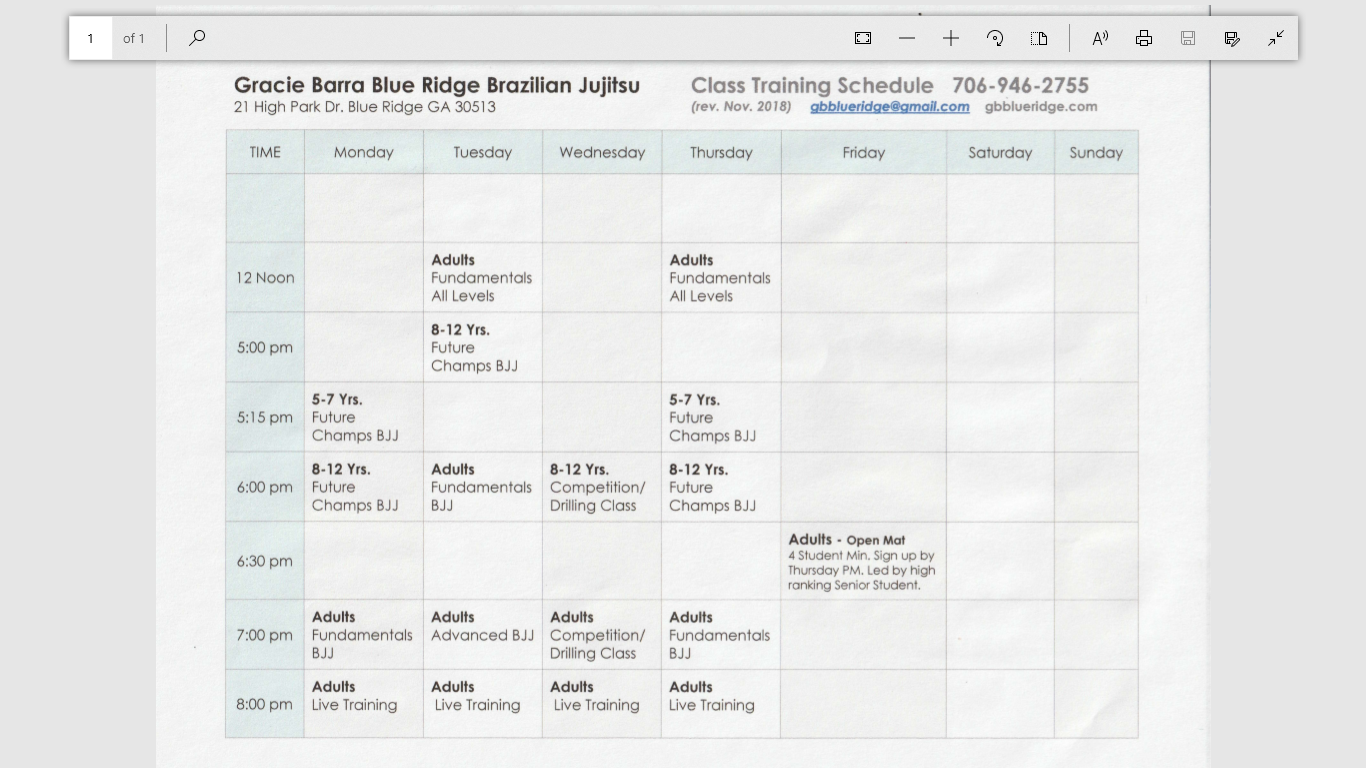Click the Saturday column header
The width and height of the screenshot is (1366, 768).
[x=1000, y=152]
